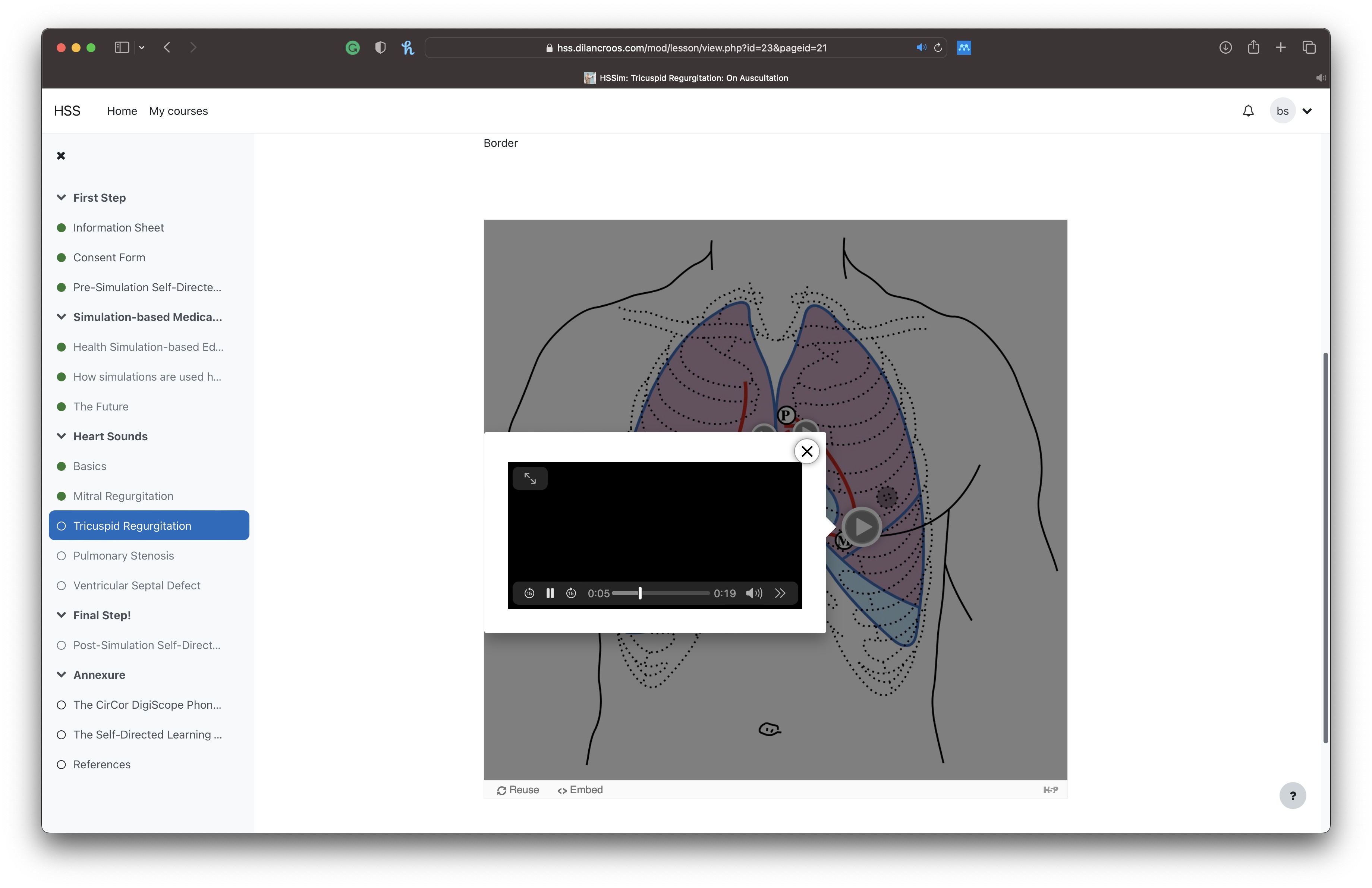Go to Home in navbar

122,111
